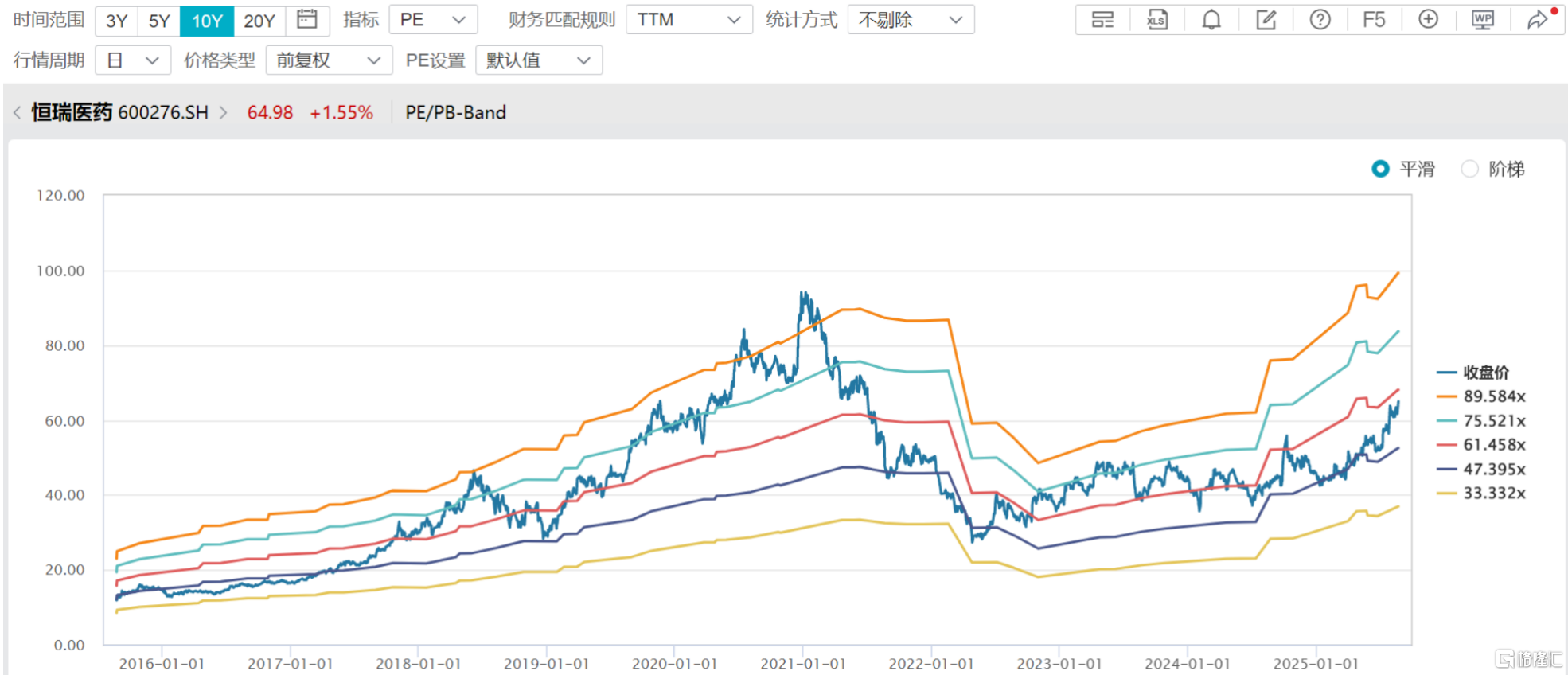1568x675 pixels.
Task: Click the 2023-01-01 axis label
Action: coord(1059,664)
